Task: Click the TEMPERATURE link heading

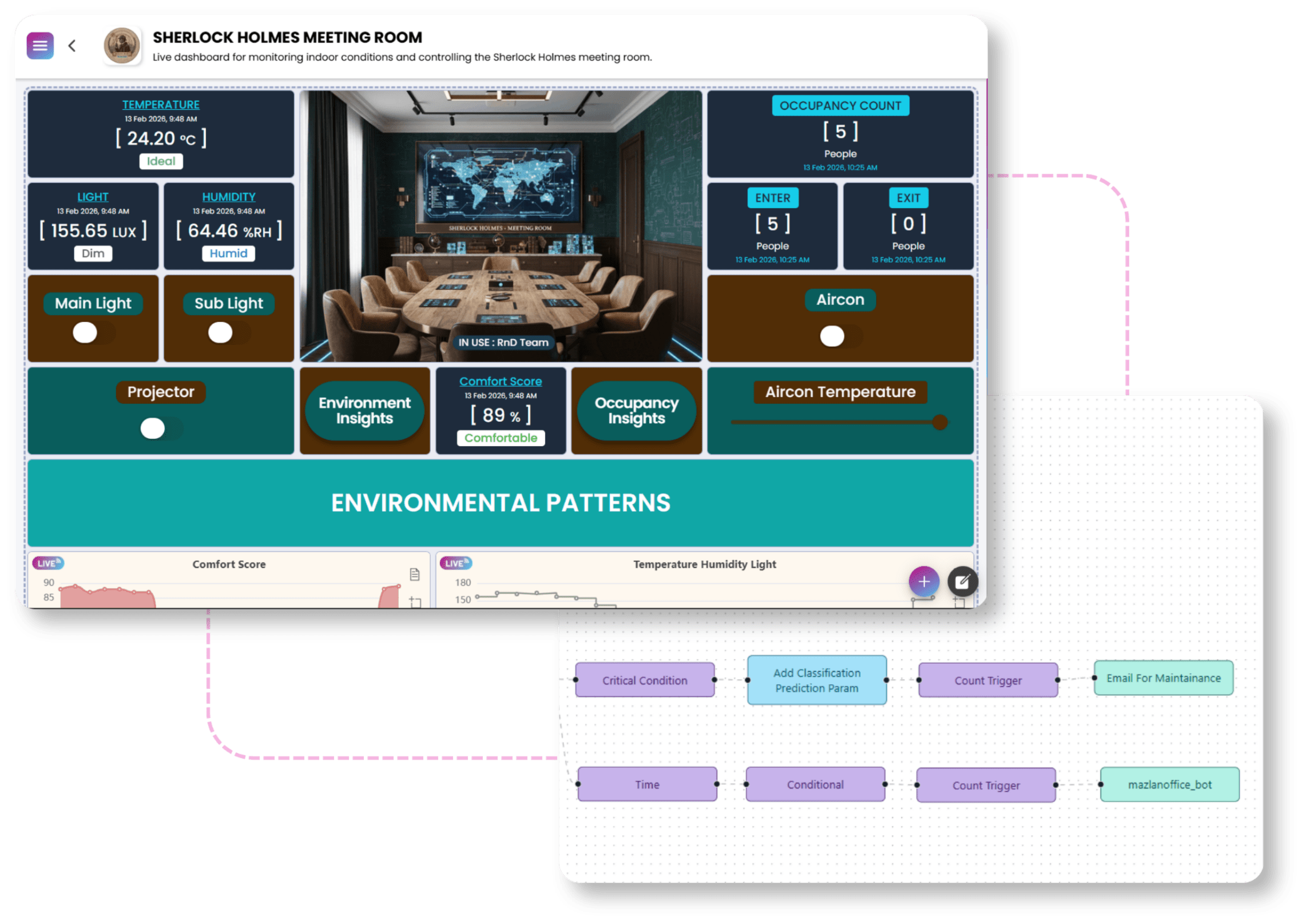Action: (161, 105)
